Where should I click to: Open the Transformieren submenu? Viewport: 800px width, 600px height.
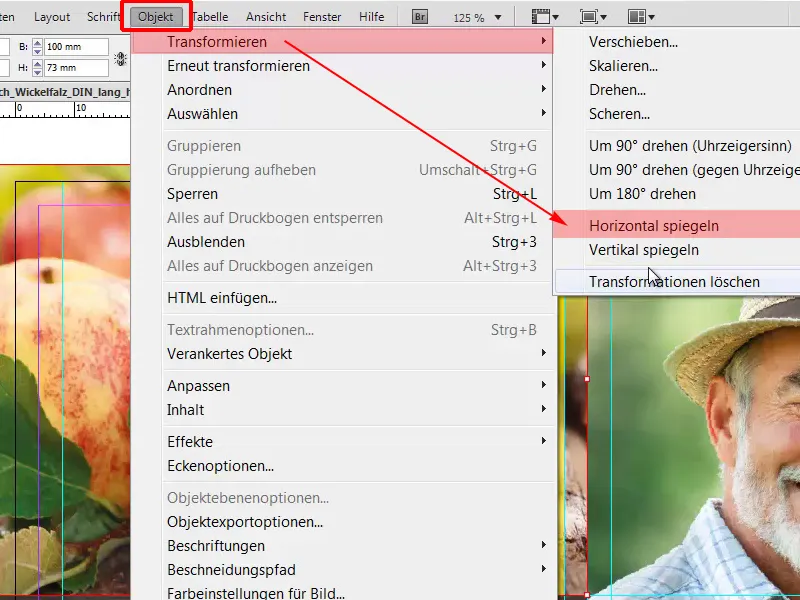coord(342,42)
